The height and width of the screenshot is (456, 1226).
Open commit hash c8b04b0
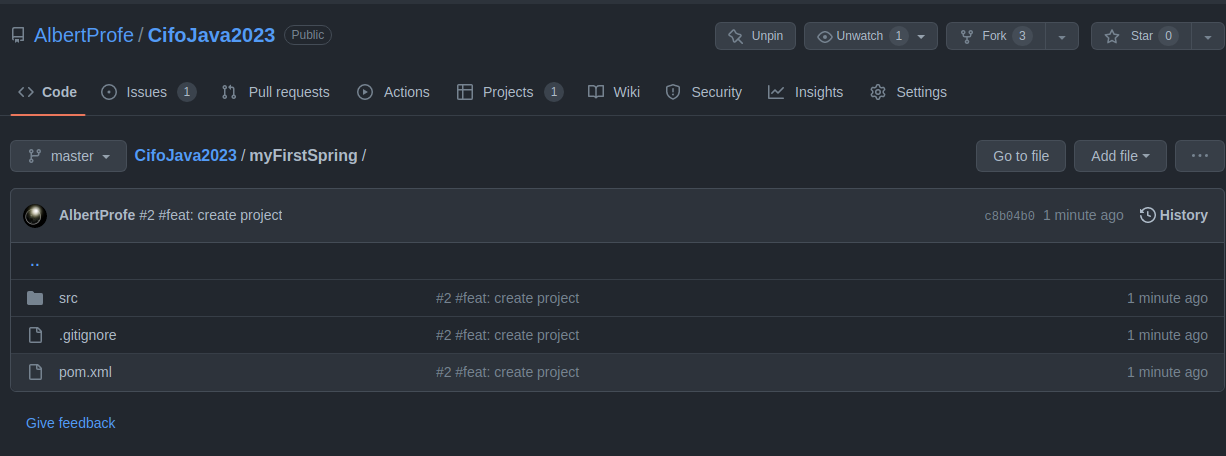pos(1009,215)
